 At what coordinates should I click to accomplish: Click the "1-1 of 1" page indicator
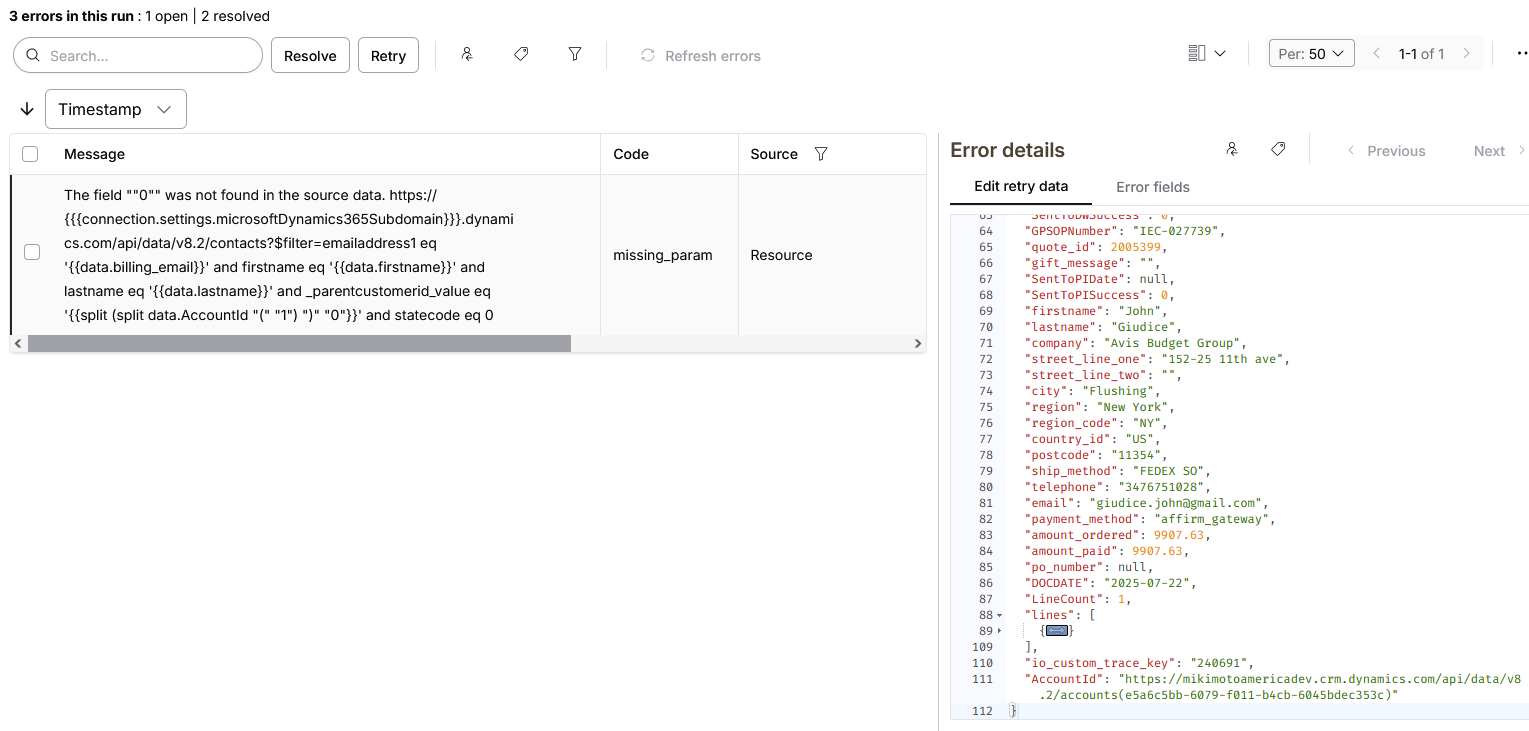(1421, 54)
